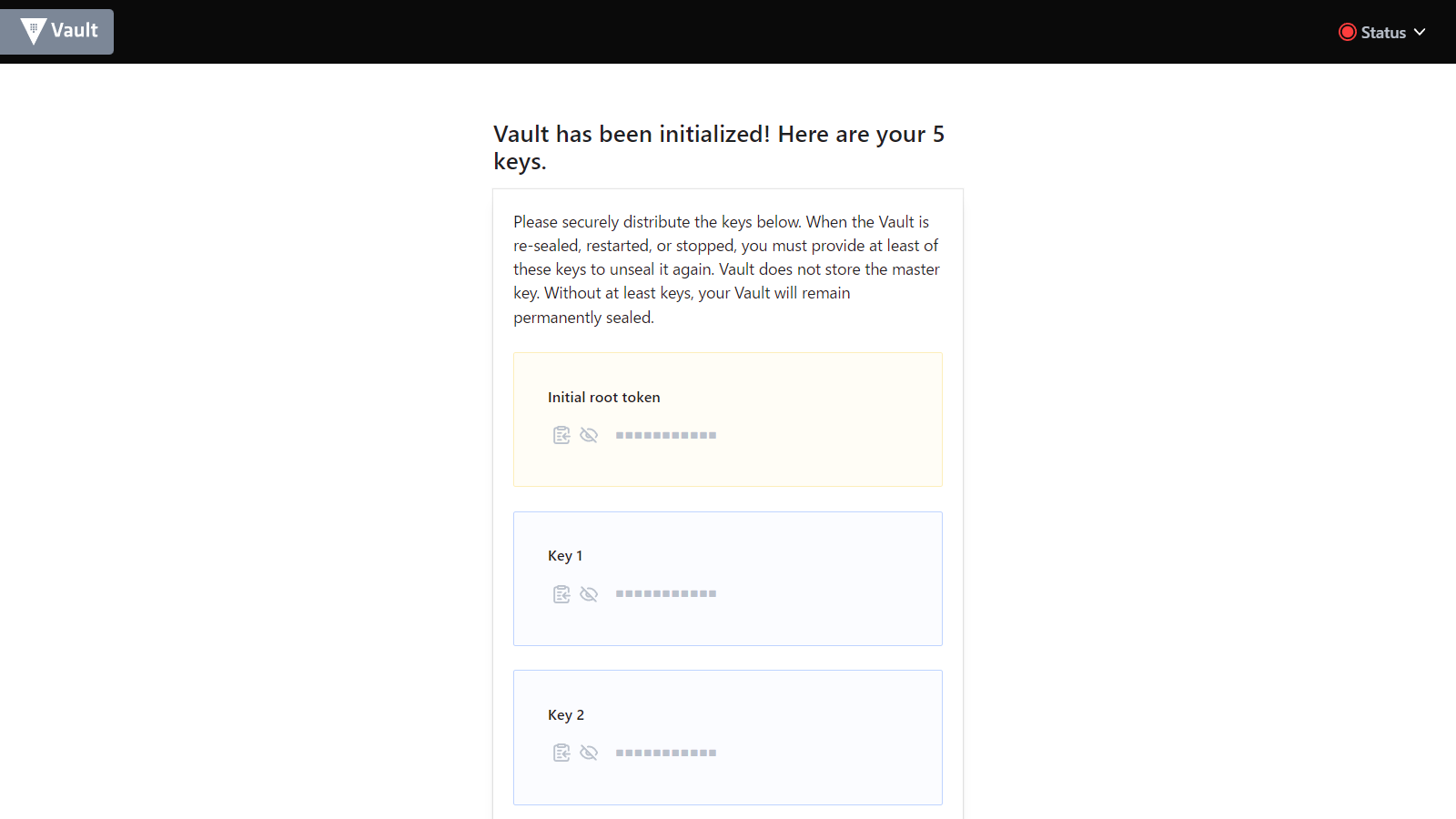The height and width of the screenshot is (819, 1456).
Task: Copy the initial root token
Action: coord(561,435)
